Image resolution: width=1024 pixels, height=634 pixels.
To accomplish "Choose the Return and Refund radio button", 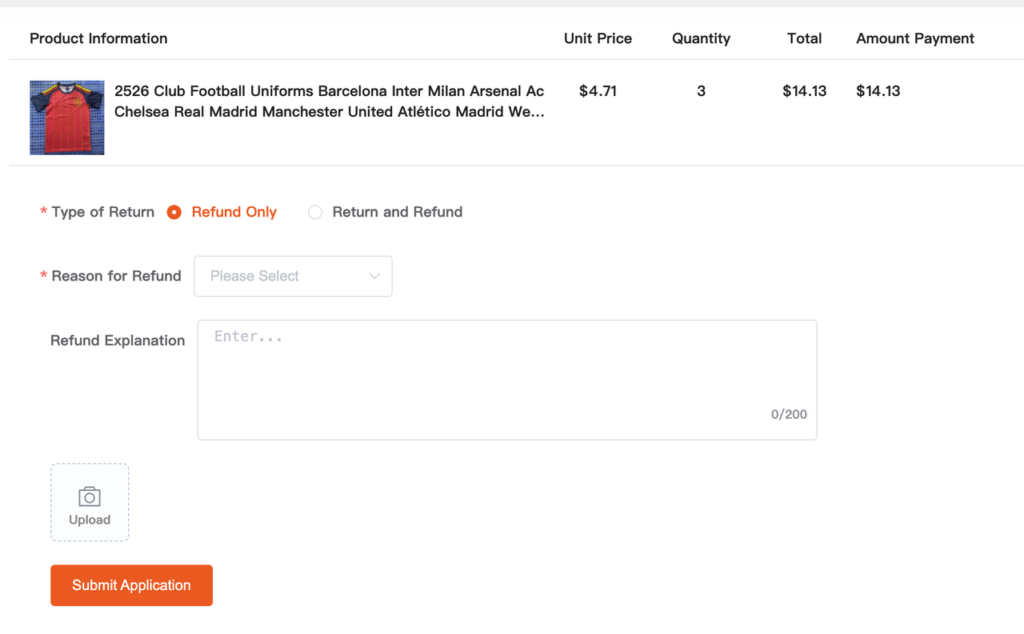I will (315, 212).
